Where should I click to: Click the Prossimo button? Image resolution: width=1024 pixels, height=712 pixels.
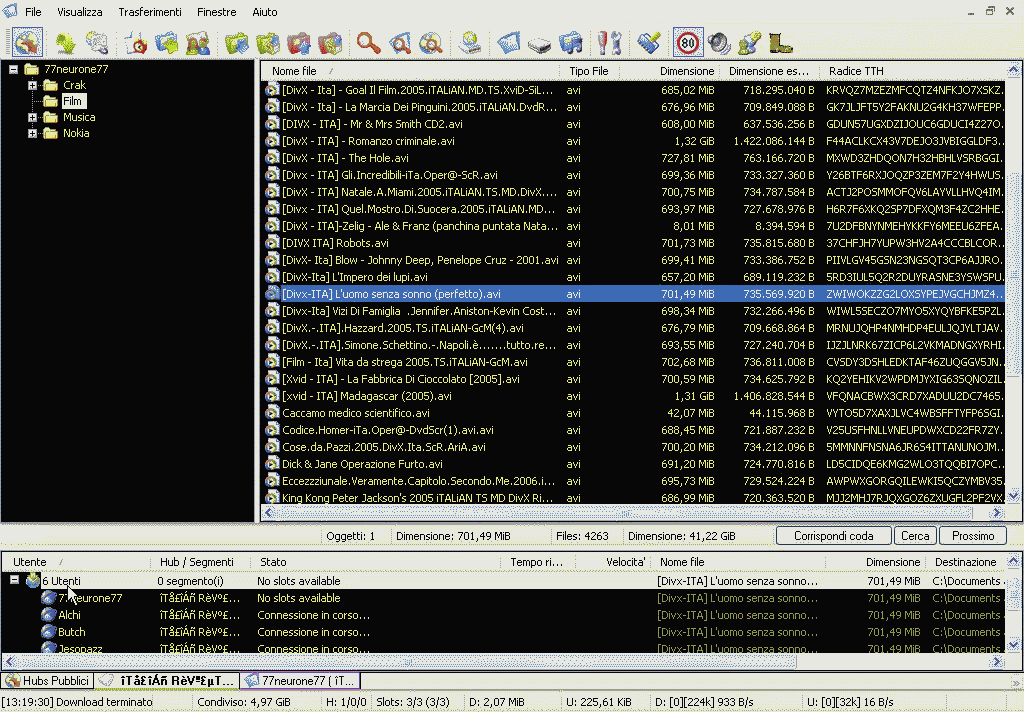click(972, 536)
